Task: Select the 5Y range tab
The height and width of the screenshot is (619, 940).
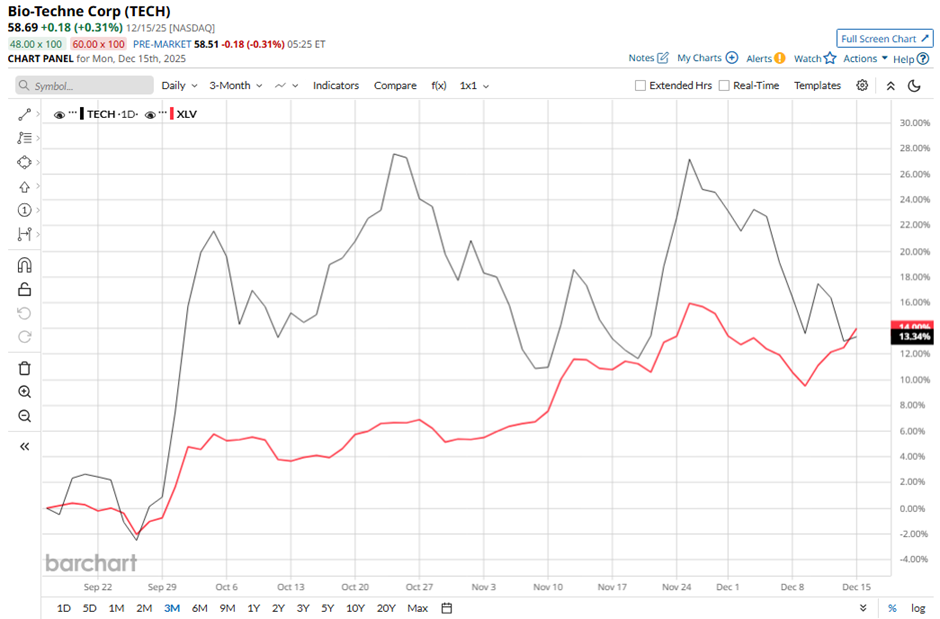Action: coord(327,608)
